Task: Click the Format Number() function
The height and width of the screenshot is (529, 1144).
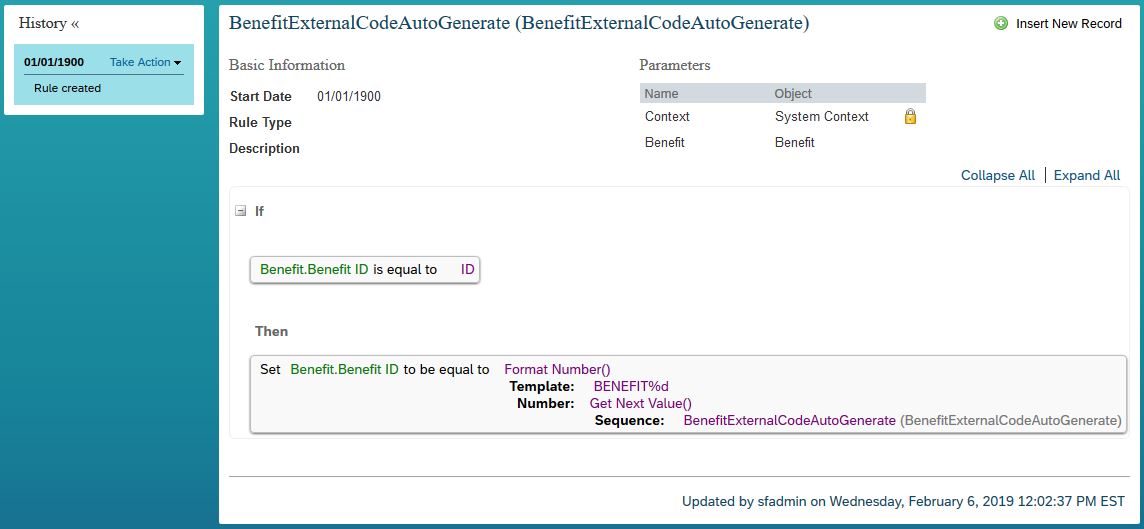Action: click(557, 369)
